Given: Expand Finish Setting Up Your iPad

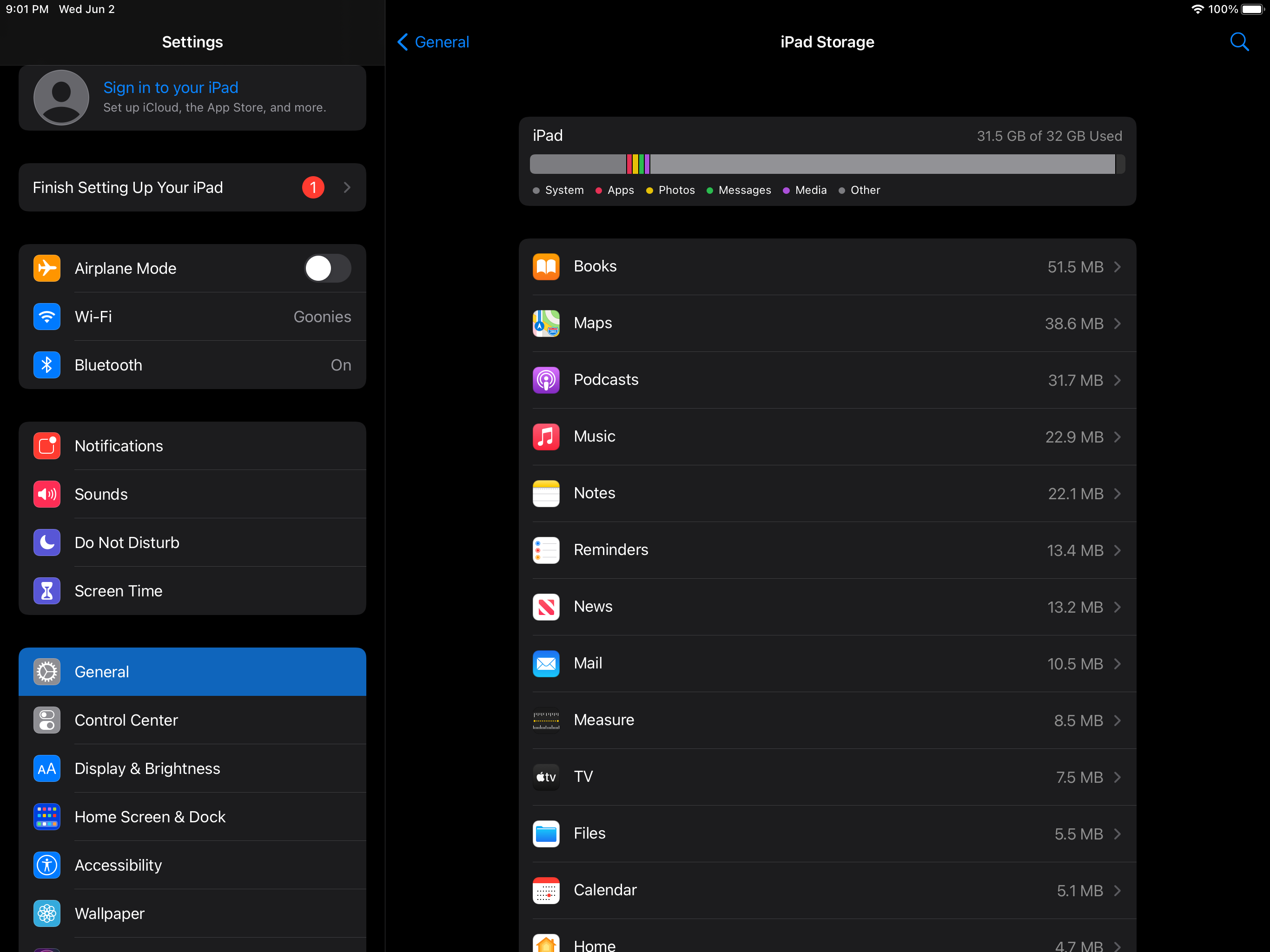Looking at the screenshot, I should [192, 187].
